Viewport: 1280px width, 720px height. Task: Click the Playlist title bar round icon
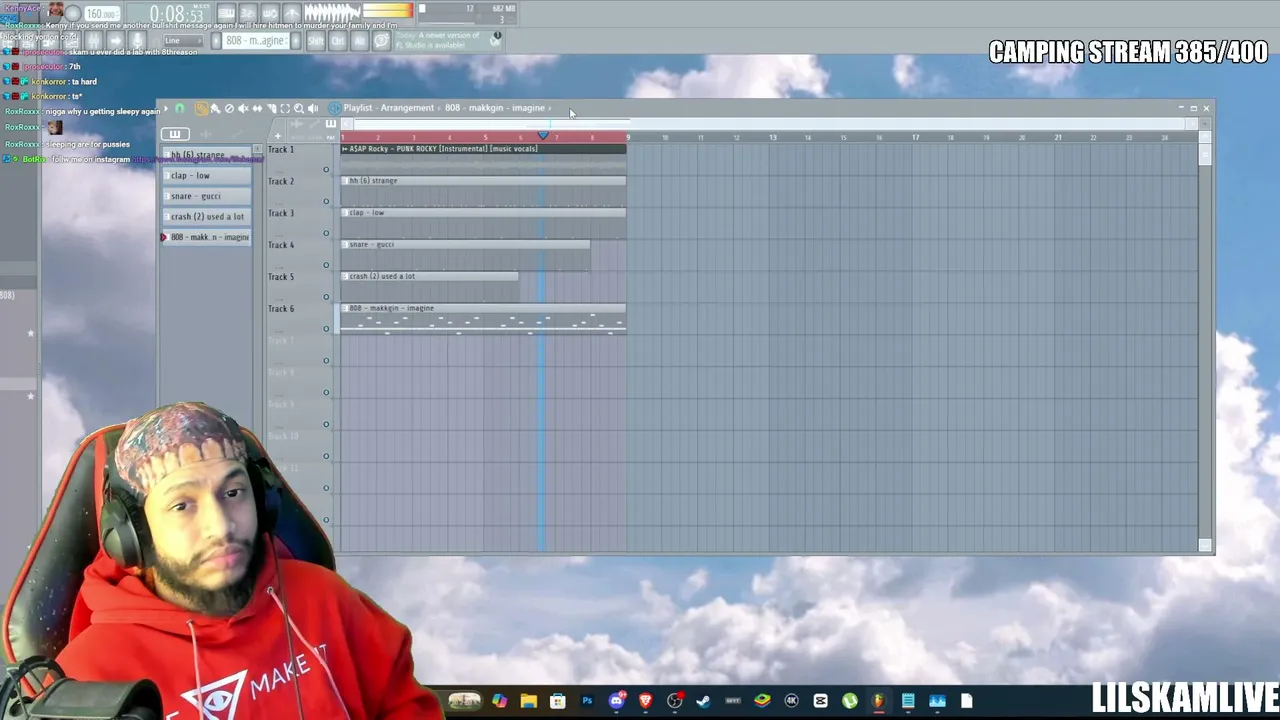click(334, 108)
